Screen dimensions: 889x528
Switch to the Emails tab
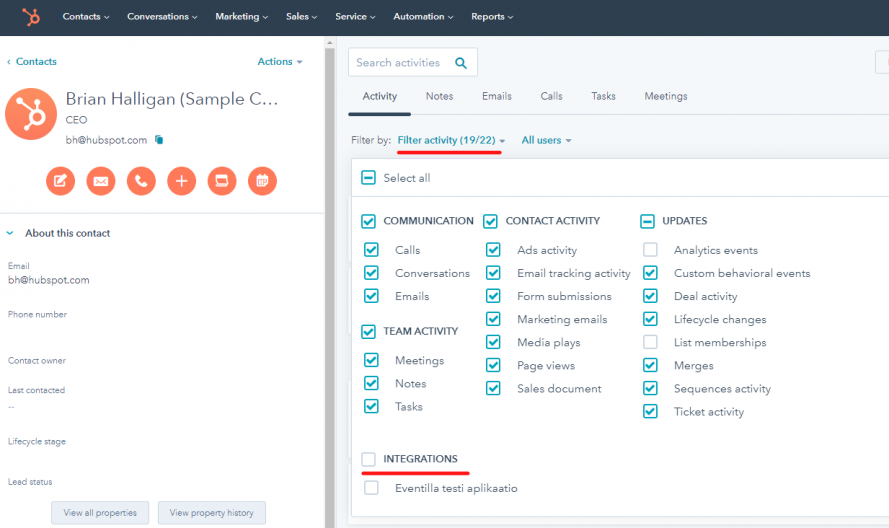pos(497,96)
